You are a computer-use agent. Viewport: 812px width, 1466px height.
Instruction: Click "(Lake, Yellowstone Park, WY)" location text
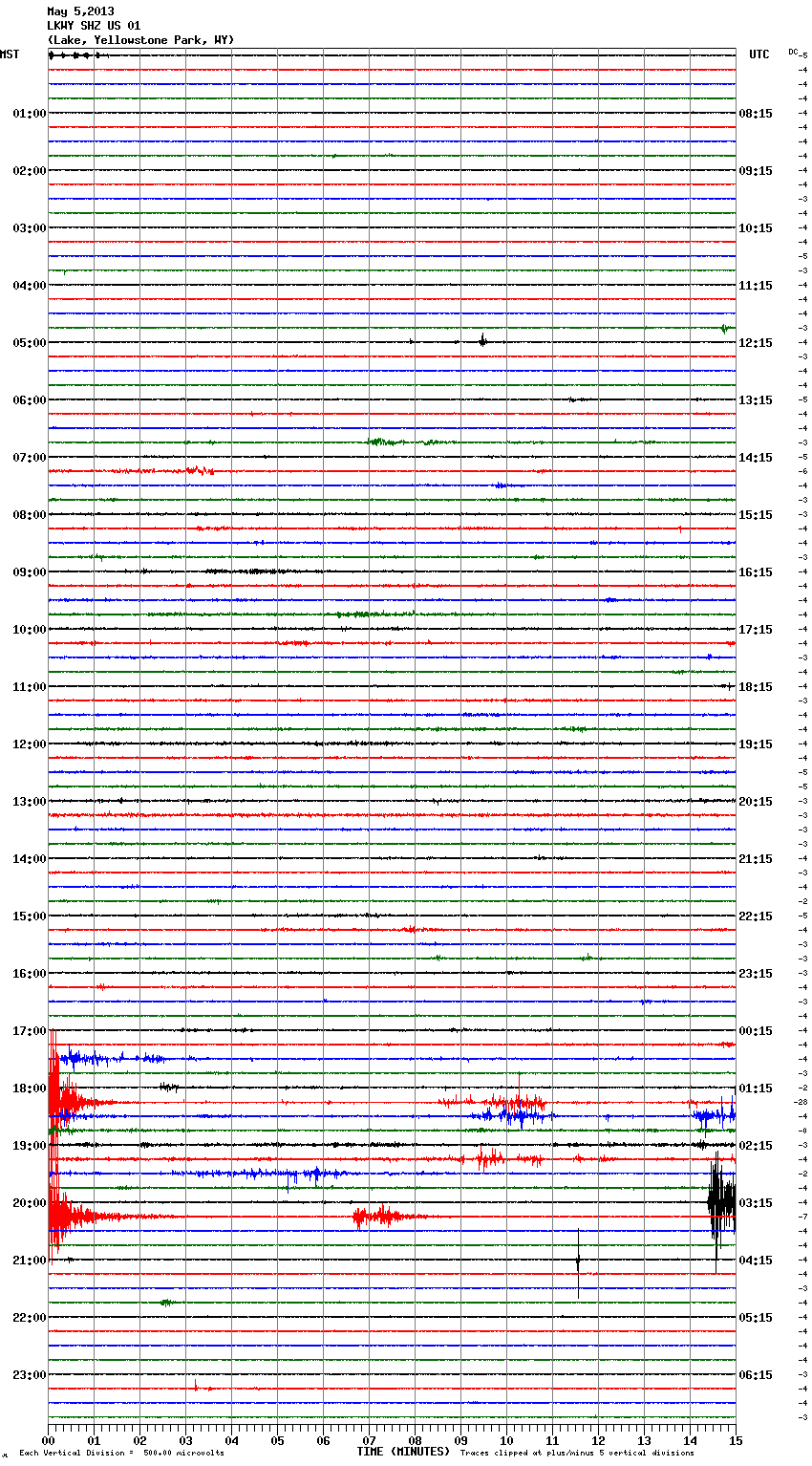point(140,40)
